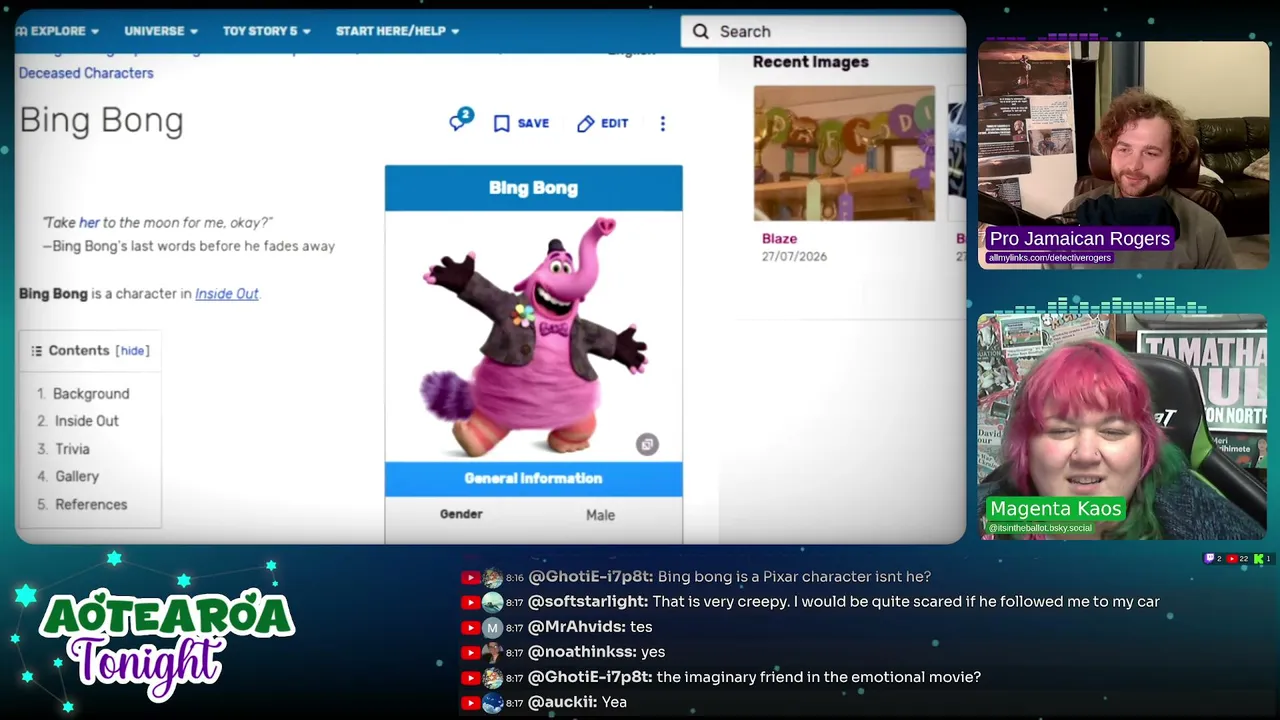Open the Blaze image title link

coord(779,239)
